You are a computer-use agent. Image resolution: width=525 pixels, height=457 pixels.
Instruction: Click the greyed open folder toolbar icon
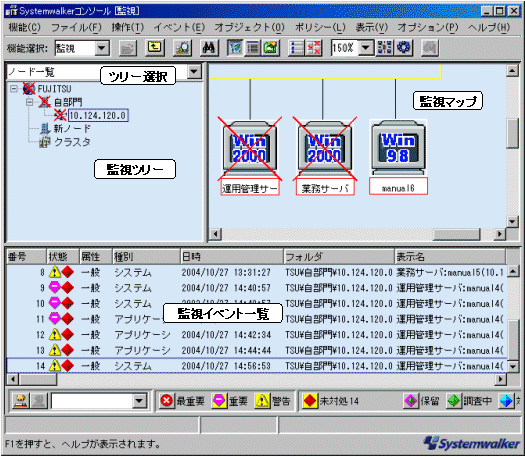coord(128,48)
